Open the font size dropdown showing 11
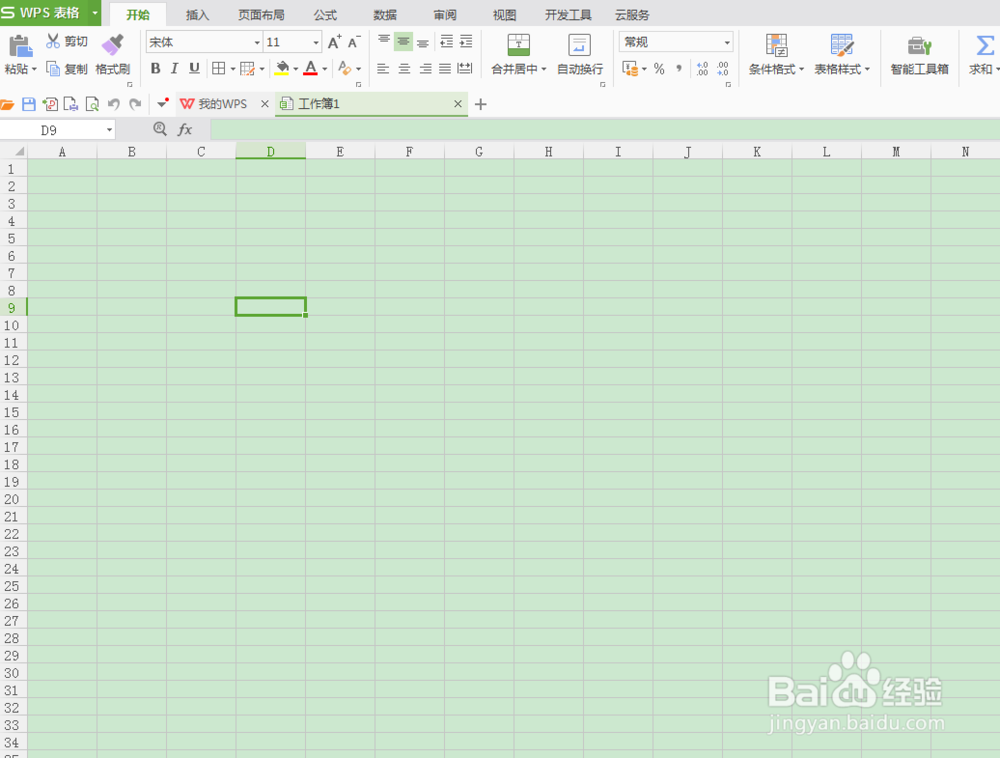The height and width of the screenshot is (758, 1000). tap(316, 43)
